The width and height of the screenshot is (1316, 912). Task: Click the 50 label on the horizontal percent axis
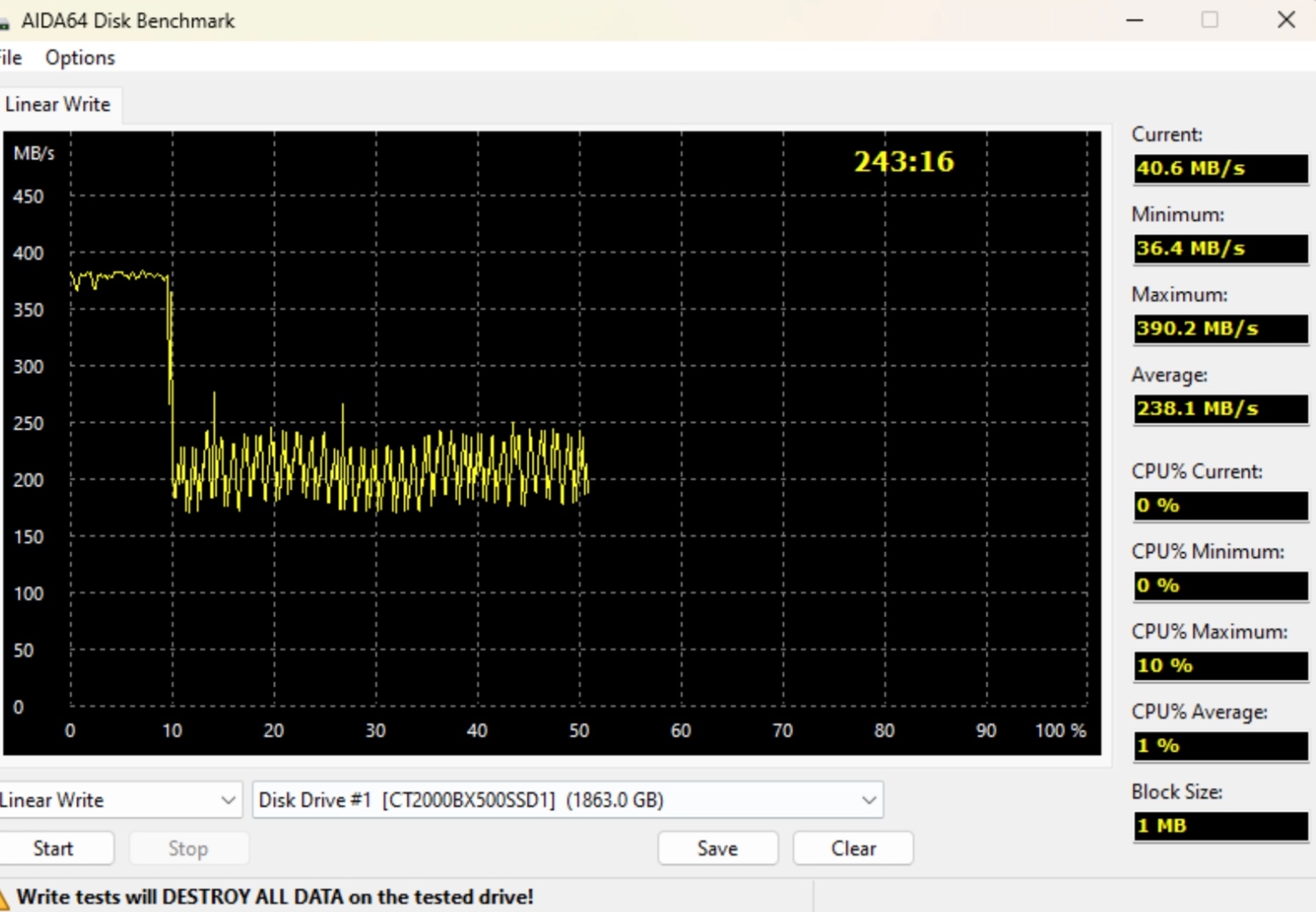click(x=579, y=730)
